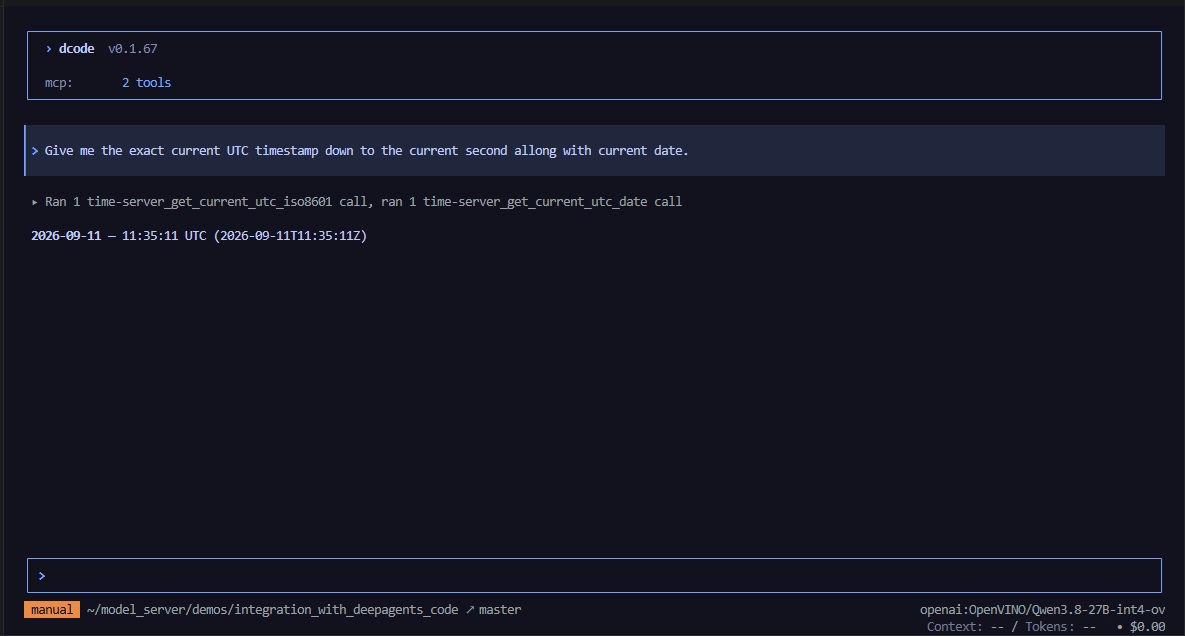The width and height of the screenshot is (1185, 636).
Task: Click the 'Tokens: --' status entry
Action: [x=1060, y=627]
